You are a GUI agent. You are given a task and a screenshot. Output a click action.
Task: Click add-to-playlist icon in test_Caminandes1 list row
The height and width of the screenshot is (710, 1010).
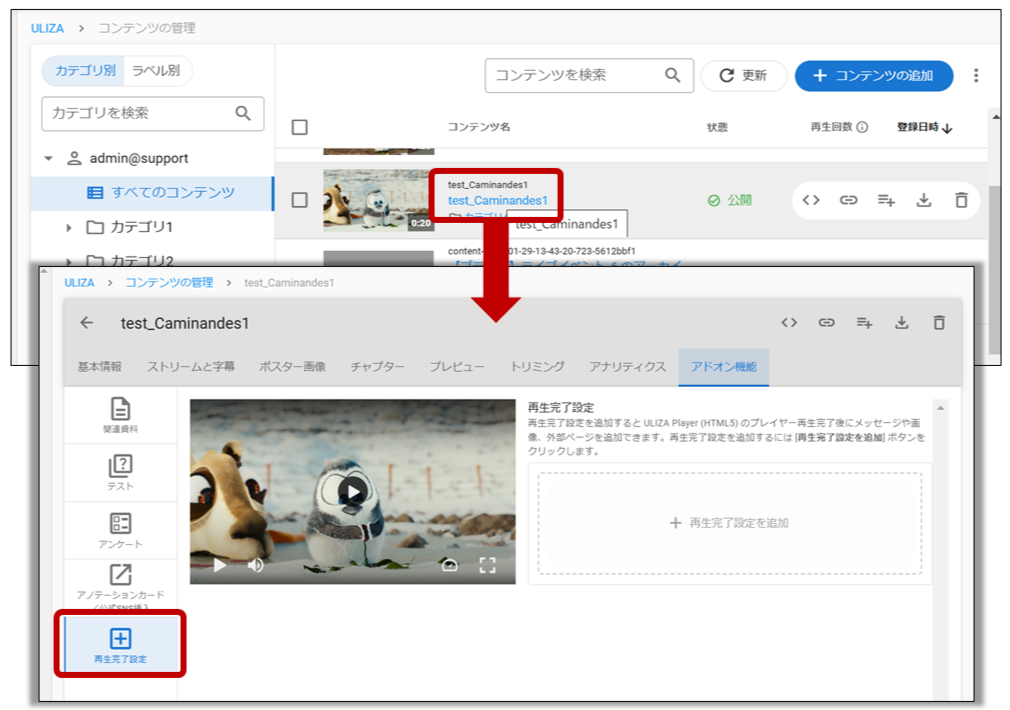pyautogui.click(x=886, y=200)
